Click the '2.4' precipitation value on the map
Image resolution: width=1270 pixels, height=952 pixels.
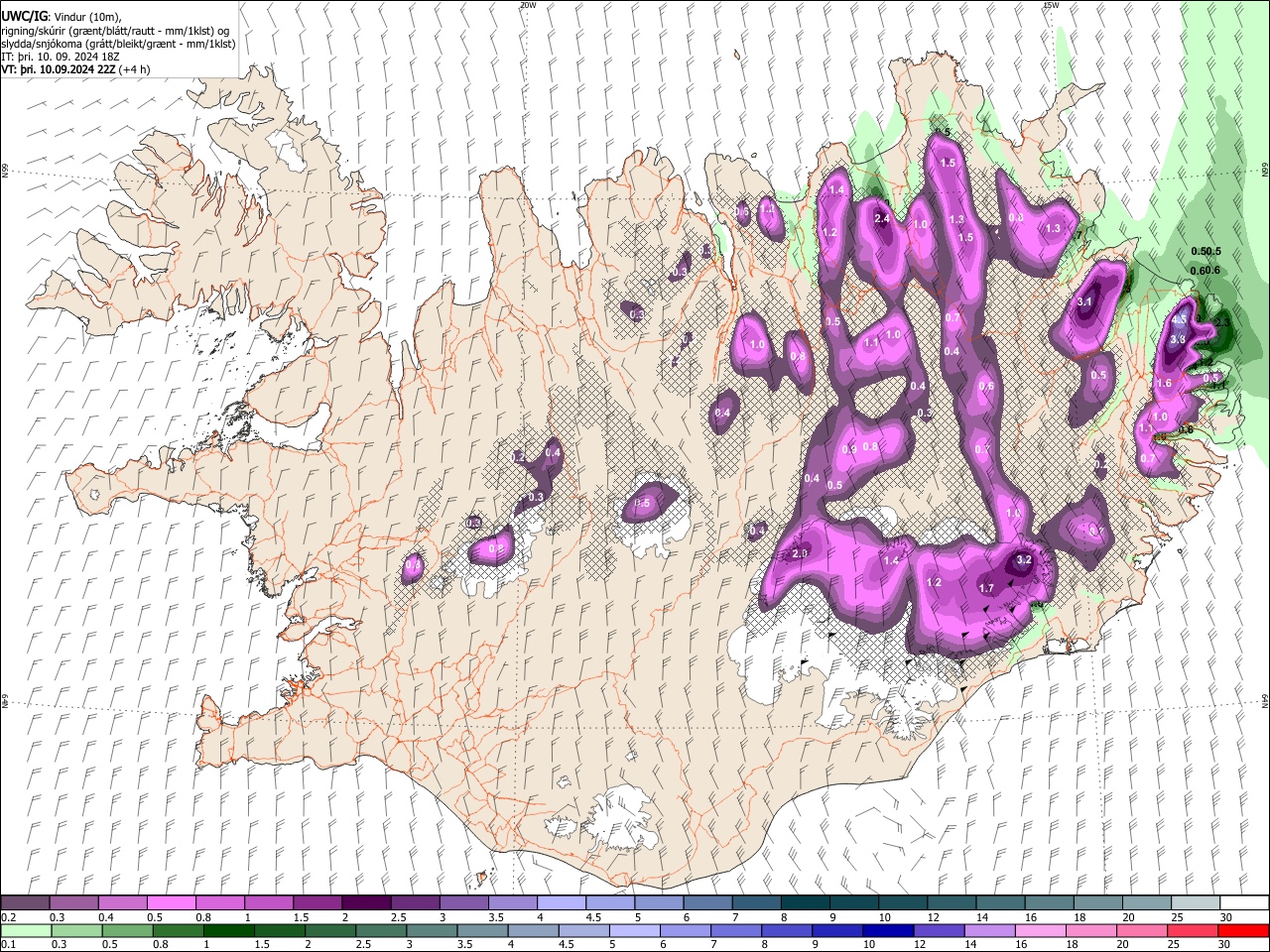click(881, 218)
